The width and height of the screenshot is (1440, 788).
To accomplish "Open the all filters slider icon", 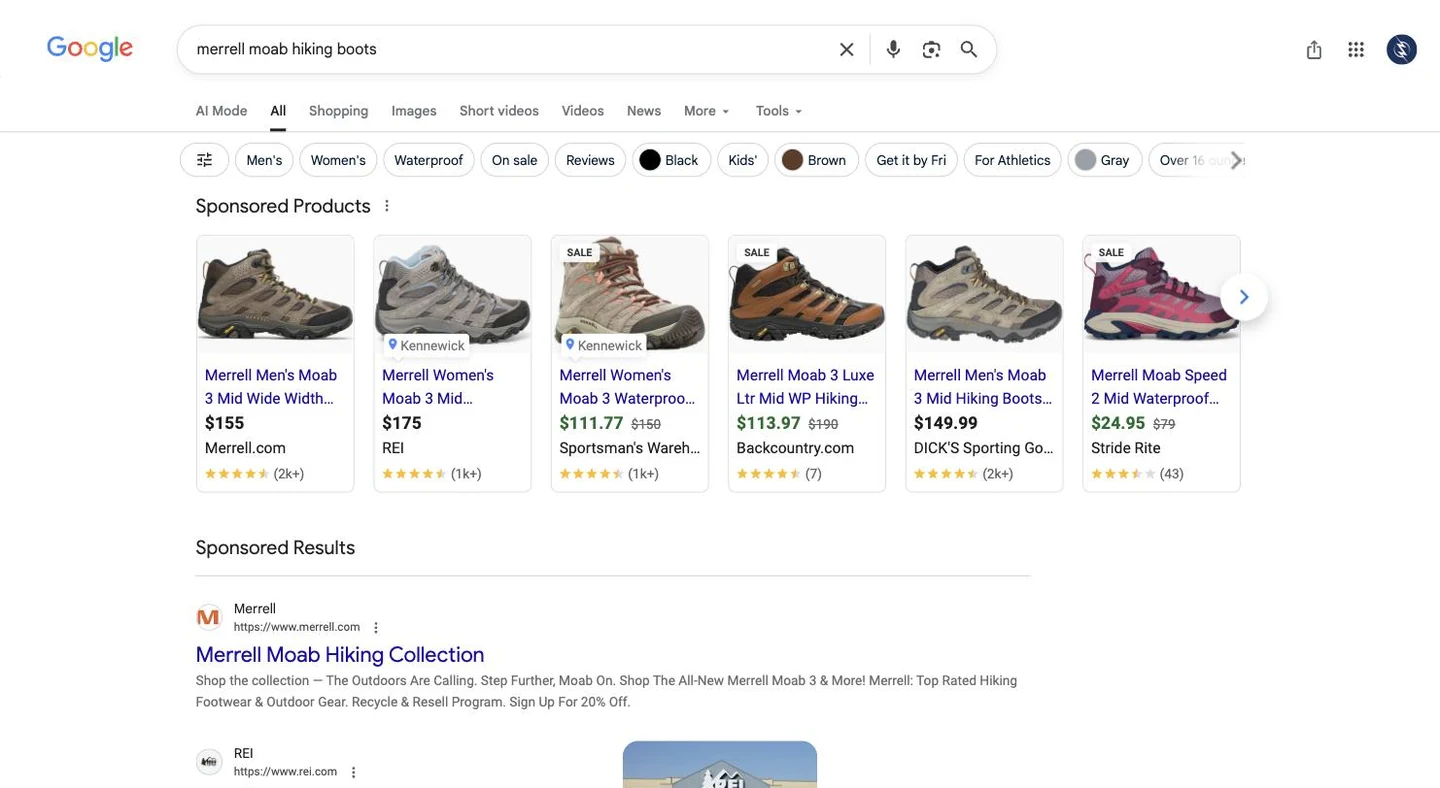I will point(204,160).
